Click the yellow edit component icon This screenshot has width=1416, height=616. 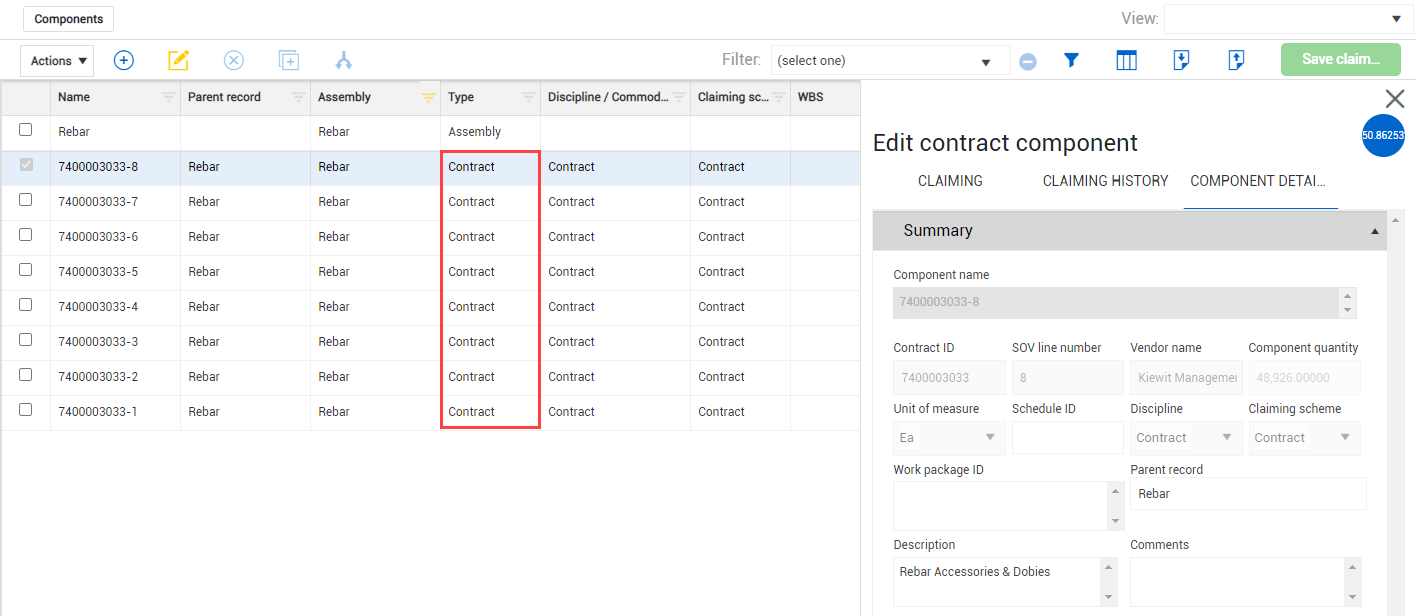tap(178, 60)
